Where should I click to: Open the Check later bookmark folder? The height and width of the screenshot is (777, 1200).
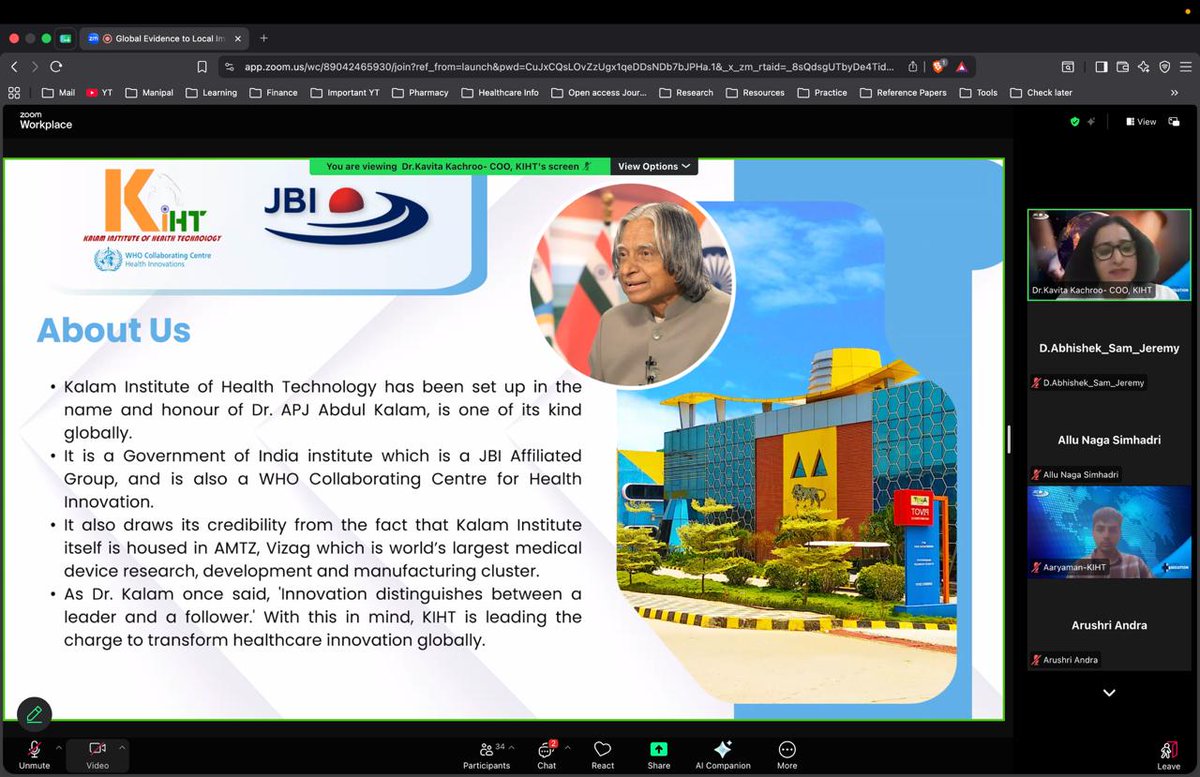click(x=1041, y=92)
